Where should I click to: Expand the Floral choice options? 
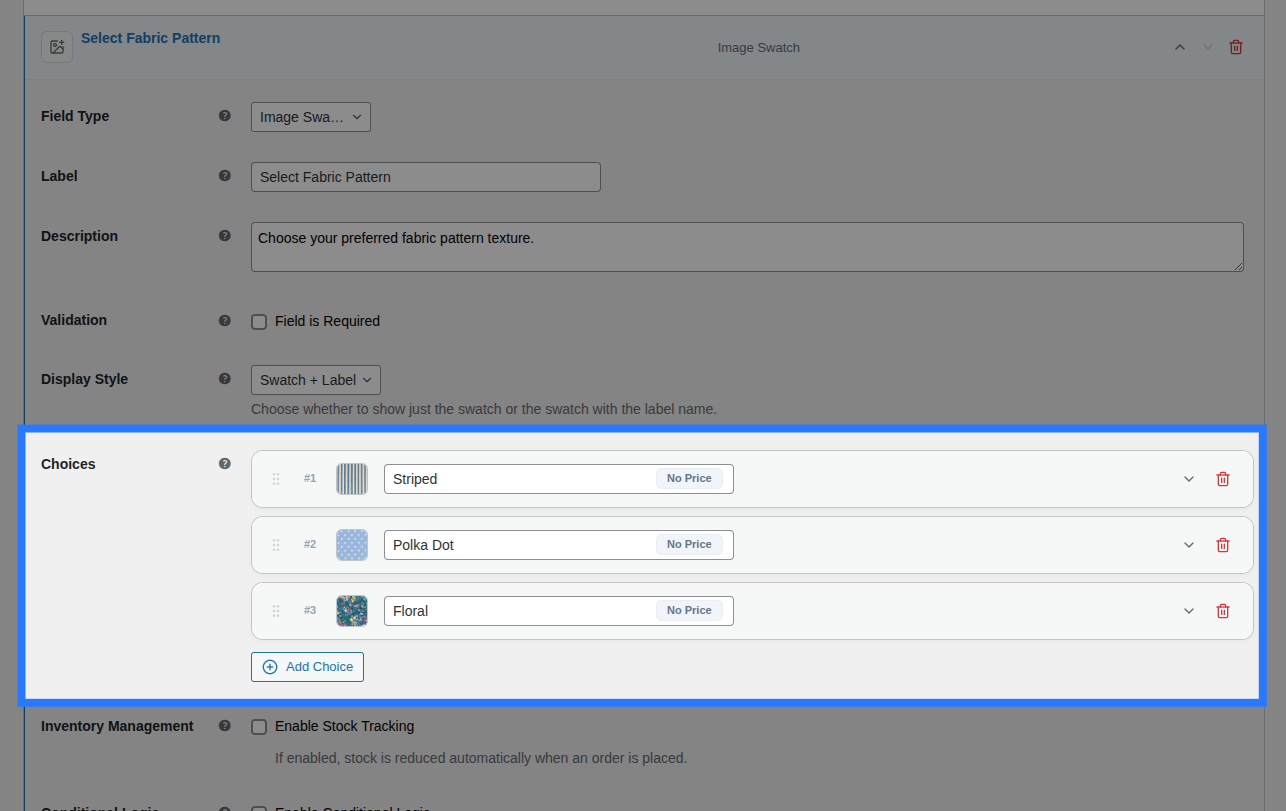[1189, 611]
